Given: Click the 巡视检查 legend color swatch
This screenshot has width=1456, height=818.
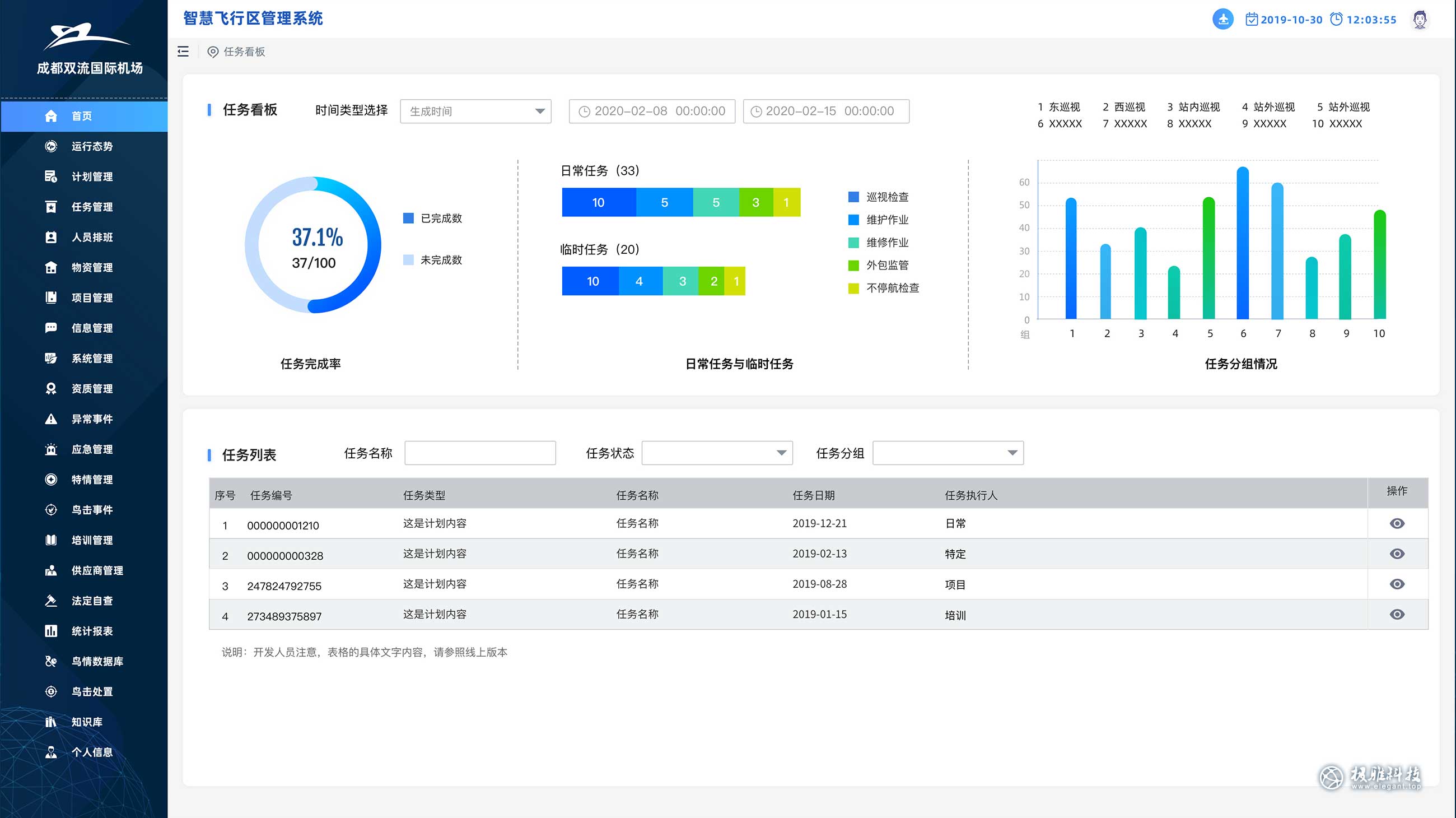Looking at the screenshot, I should [x=853, y=197].
